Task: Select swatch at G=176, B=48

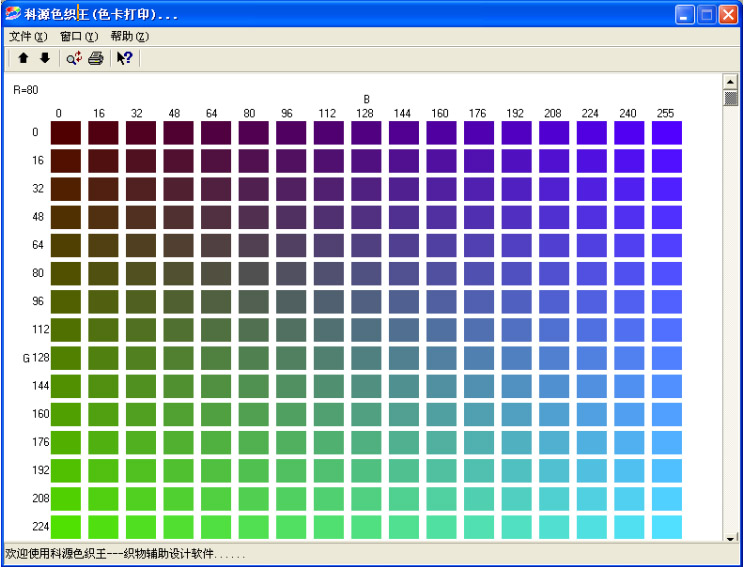Action: click(178, 443)
